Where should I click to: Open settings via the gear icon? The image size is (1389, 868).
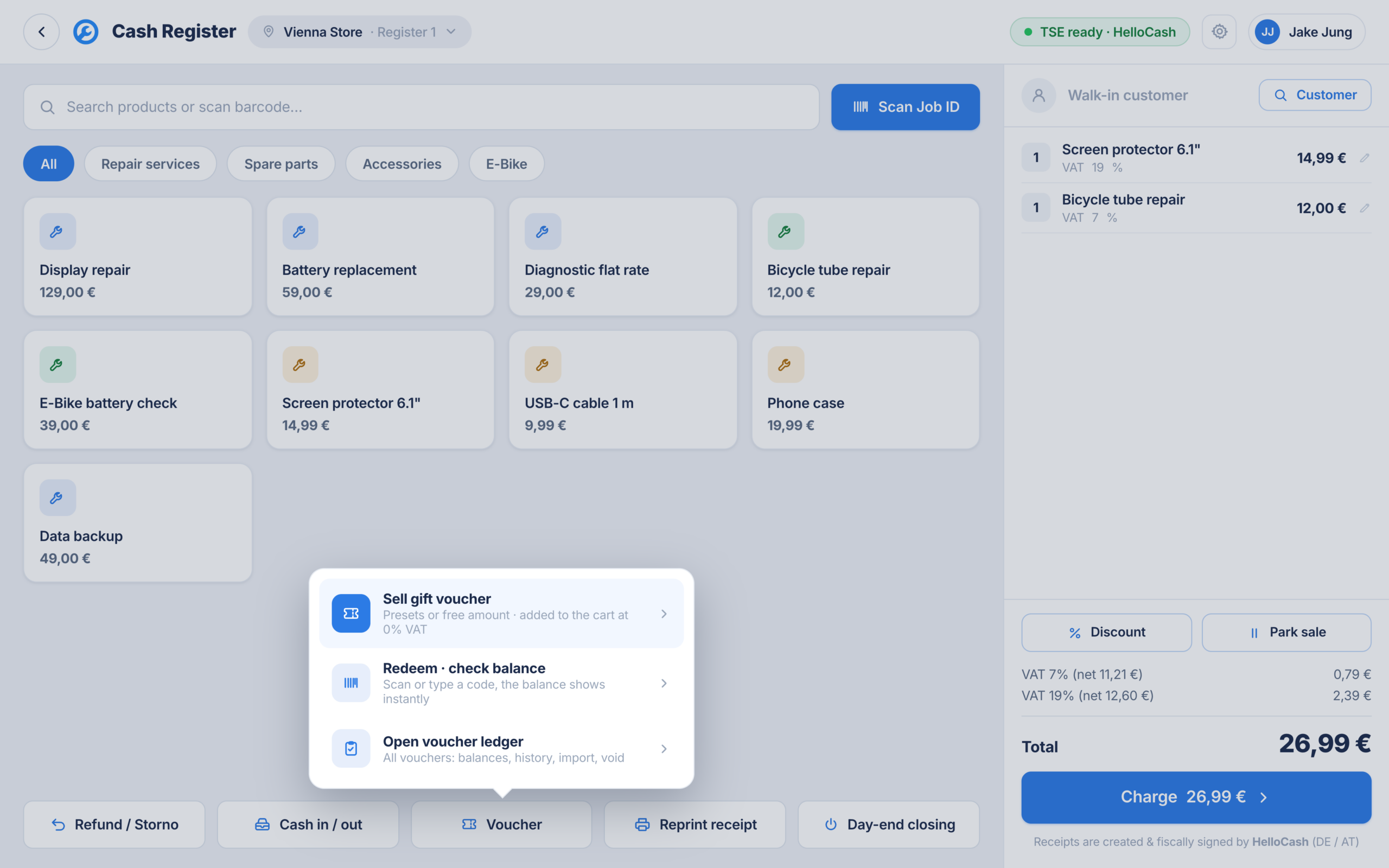pos(1219,31)
